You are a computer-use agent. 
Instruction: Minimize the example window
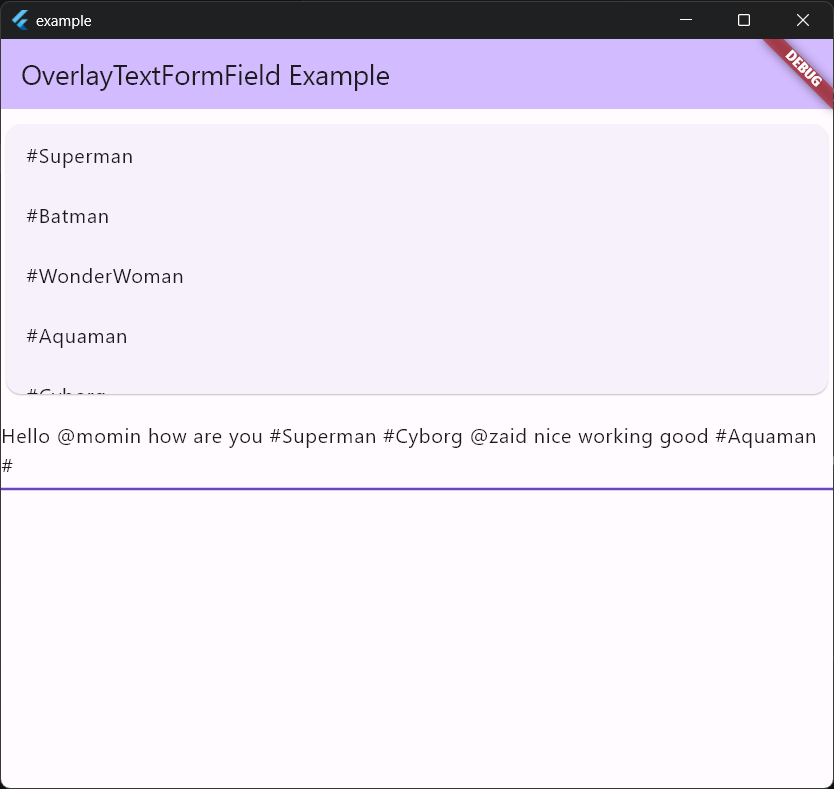pos(686,20)
